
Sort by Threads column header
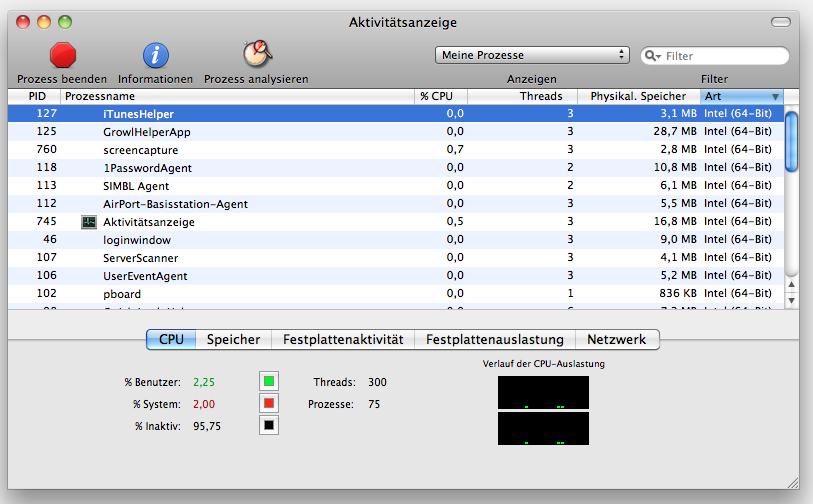pos(523,96)
